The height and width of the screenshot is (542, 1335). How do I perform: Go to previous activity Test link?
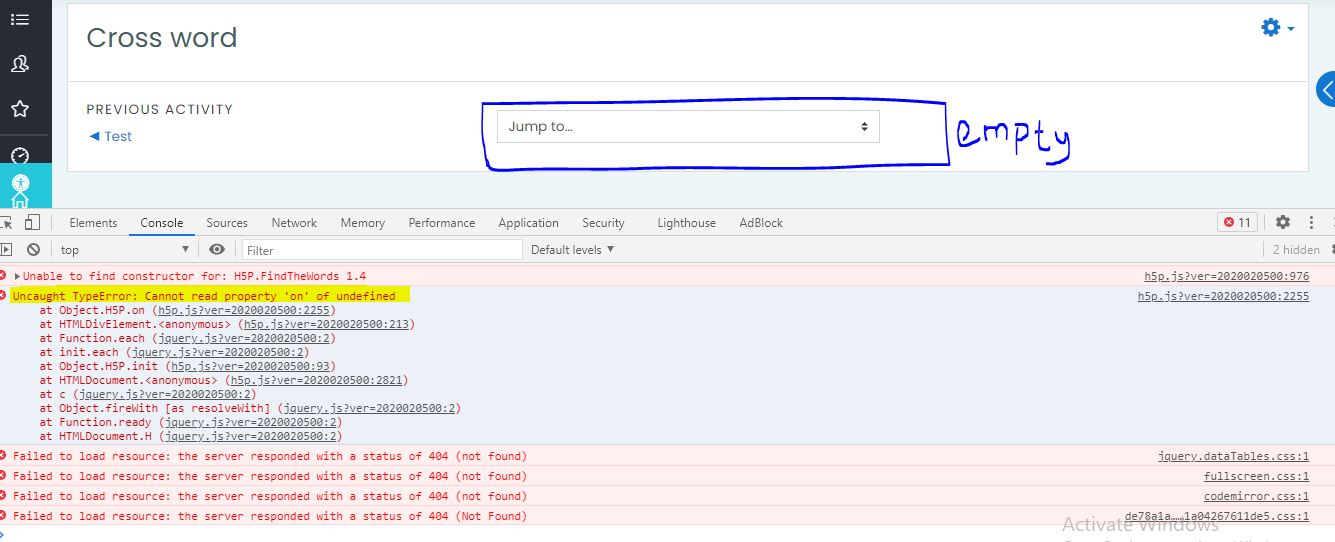[x=110, y=136]
